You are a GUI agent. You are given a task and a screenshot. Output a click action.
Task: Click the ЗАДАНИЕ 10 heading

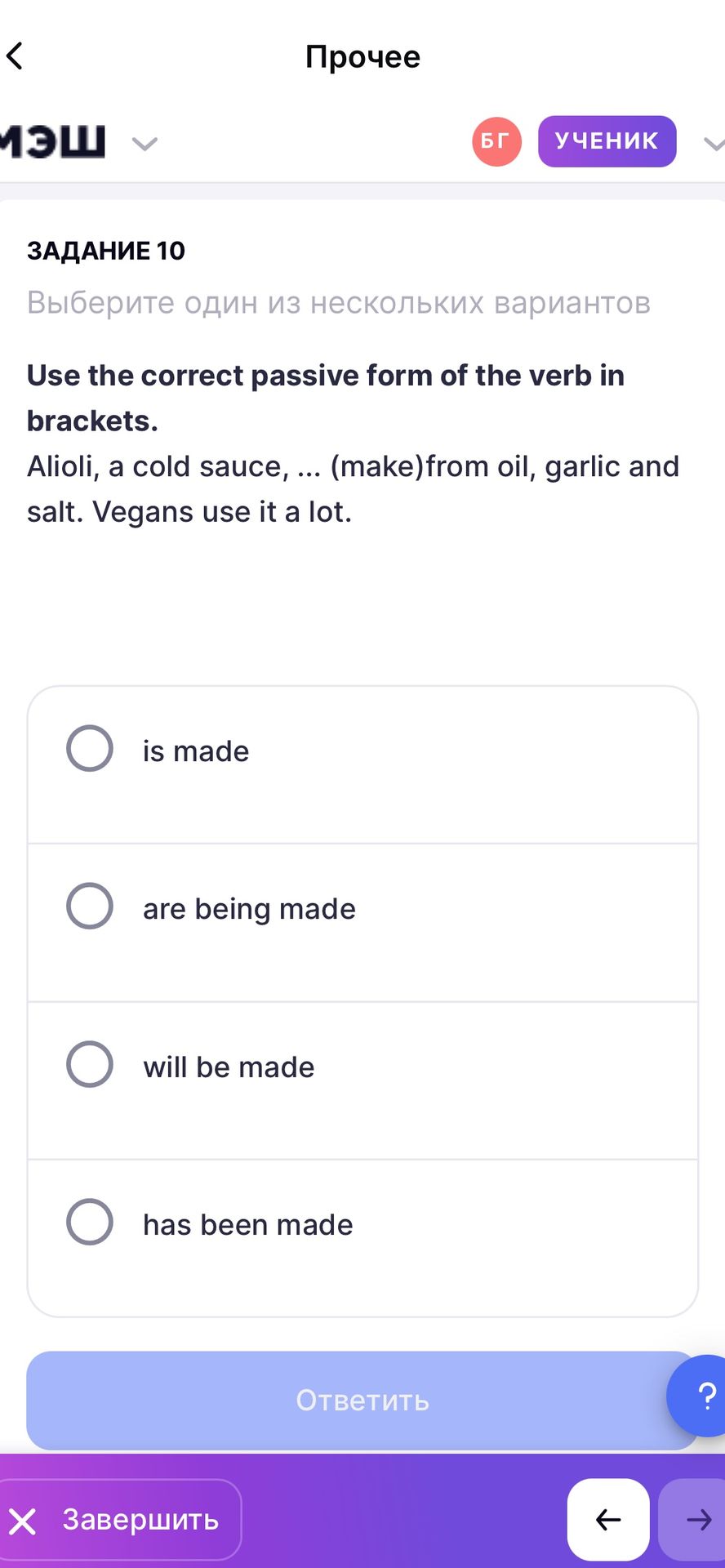(x=106, y=251)
